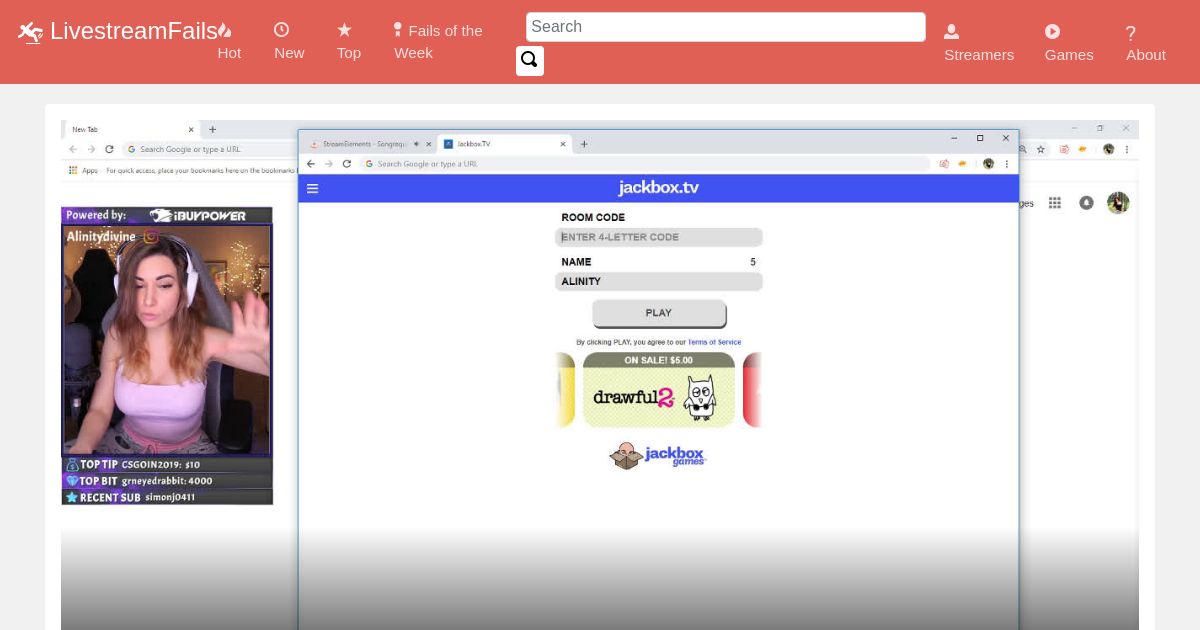Click the background Chrome window address bar
1200x630 pixels.
210,149
